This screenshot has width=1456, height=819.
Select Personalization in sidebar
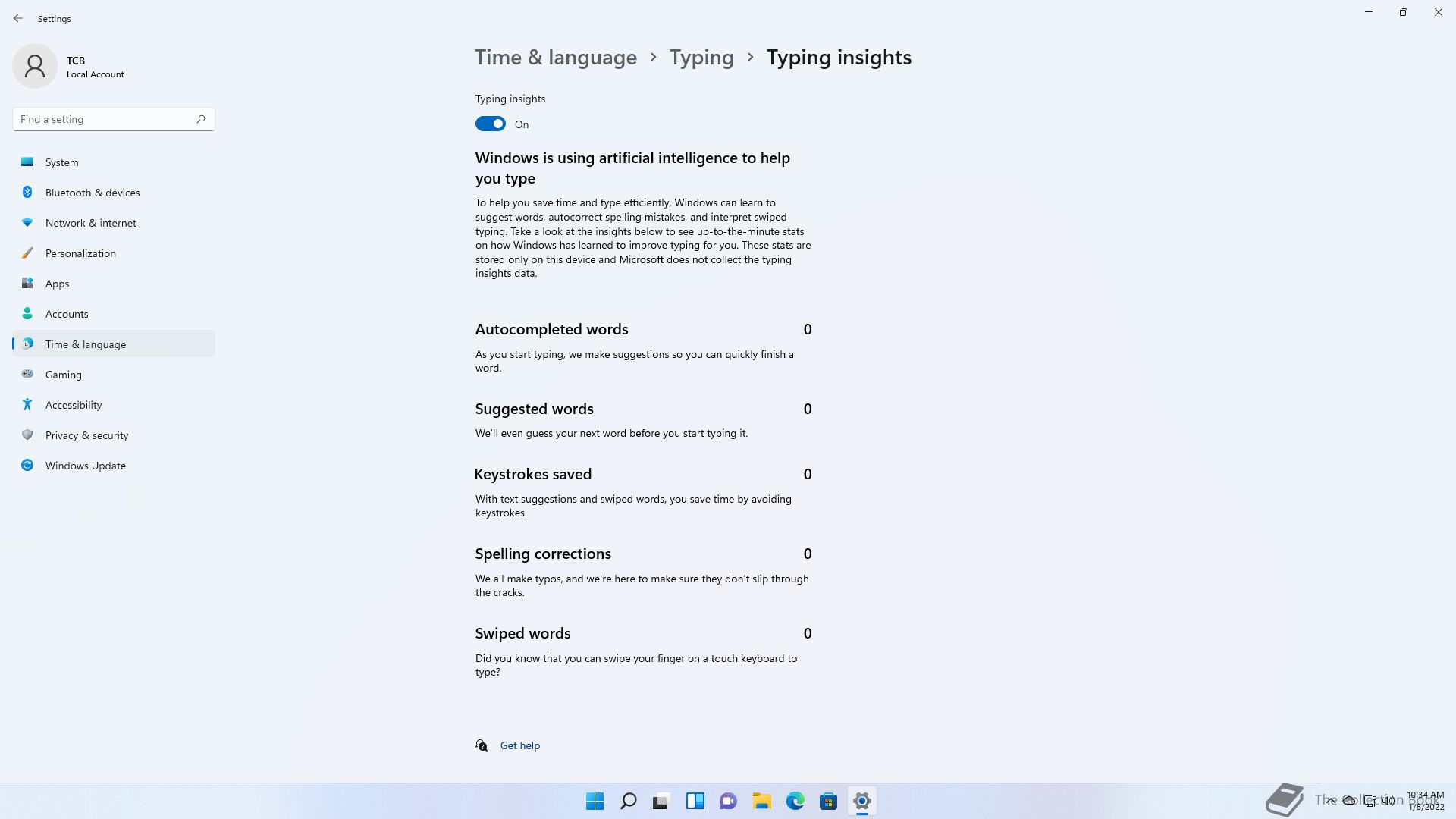[x=114, y=253]
